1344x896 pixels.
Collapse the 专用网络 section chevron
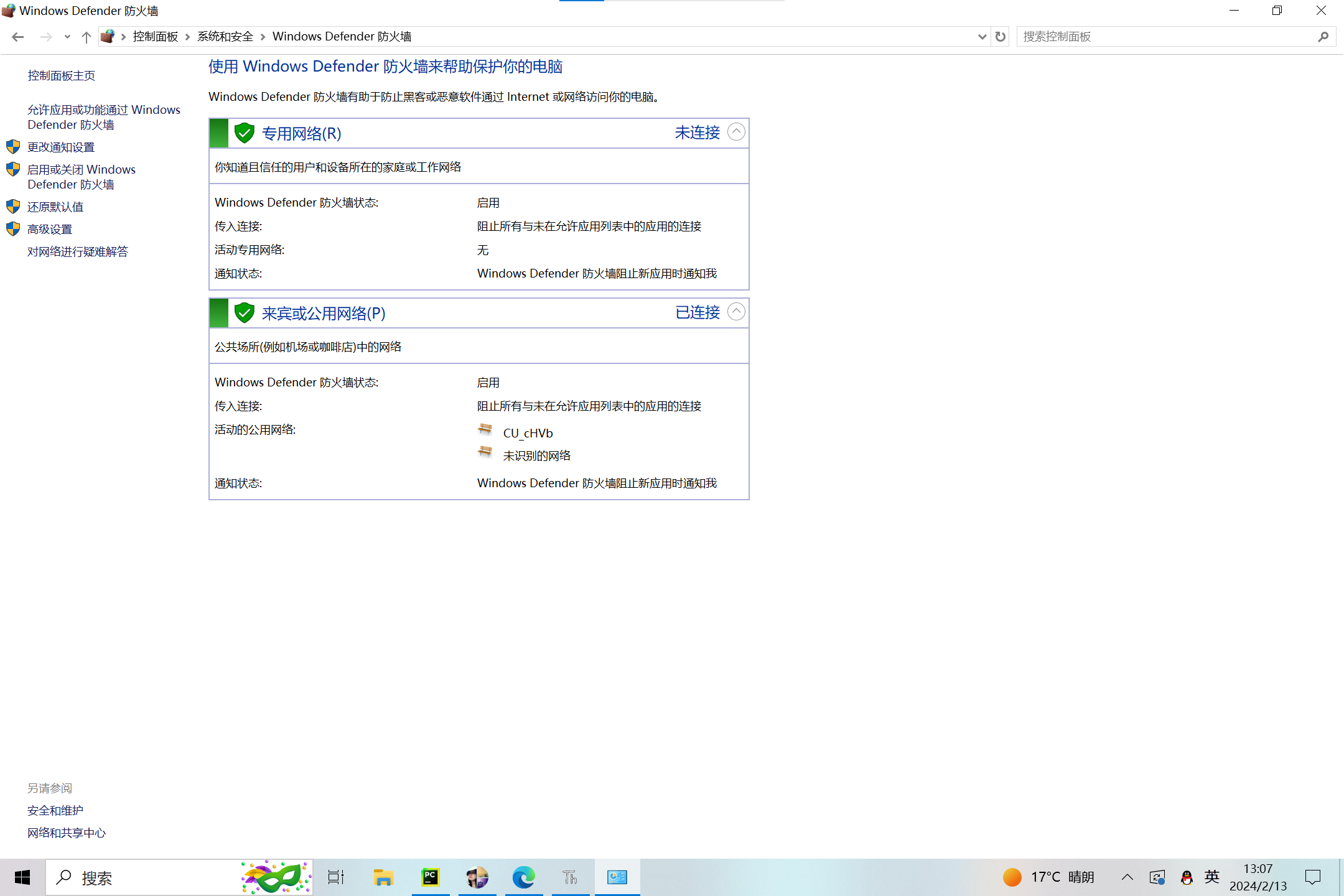[x=736, y=132]
